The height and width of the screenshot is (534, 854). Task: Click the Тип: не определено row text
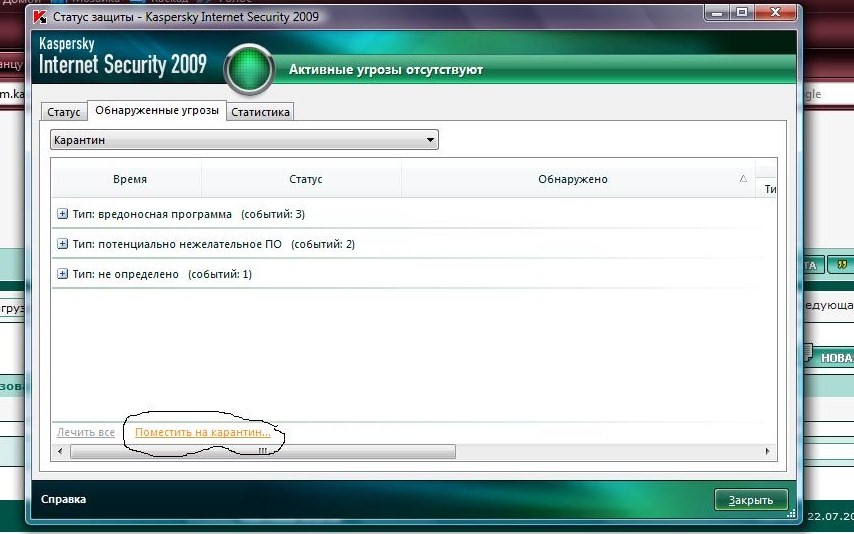162,274
